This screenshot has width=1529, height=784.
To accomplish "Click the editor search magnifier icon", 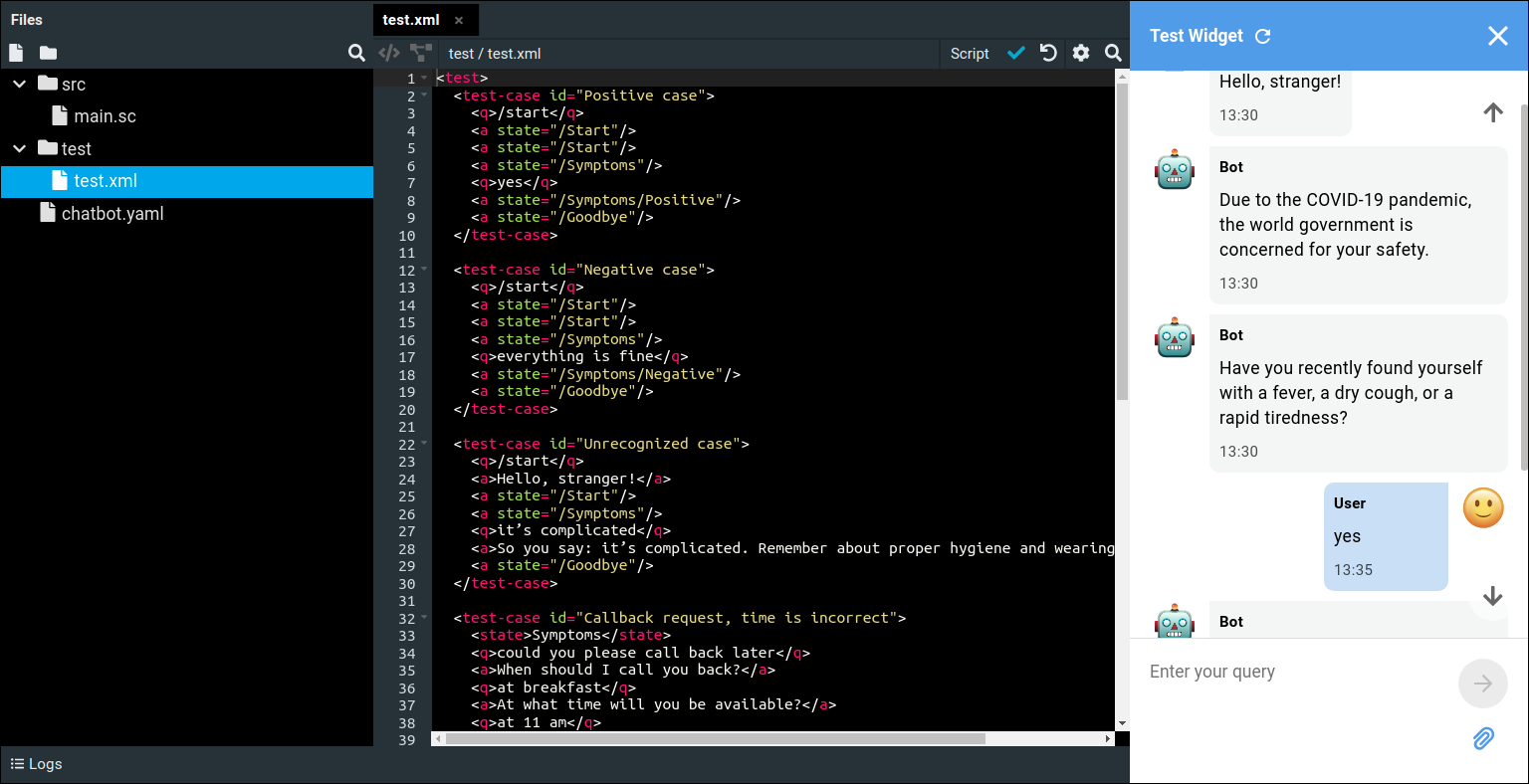I will point(1113,53).
